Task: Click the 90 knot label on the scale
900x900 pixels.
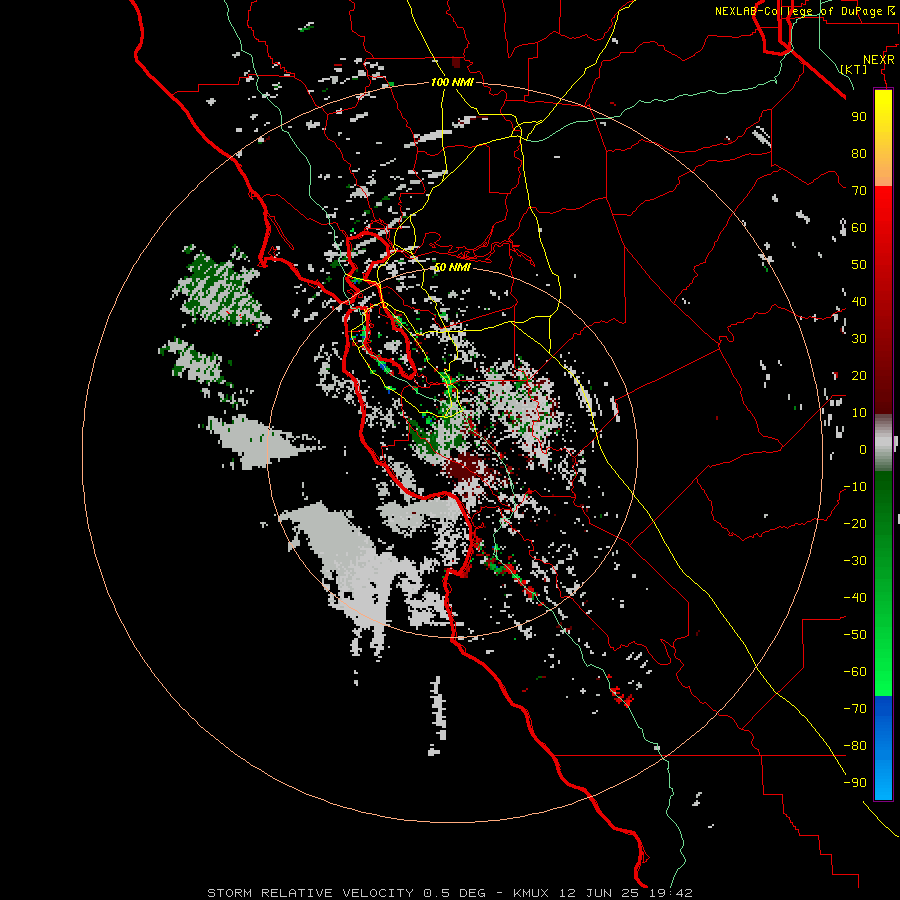Action: point(859,117)
